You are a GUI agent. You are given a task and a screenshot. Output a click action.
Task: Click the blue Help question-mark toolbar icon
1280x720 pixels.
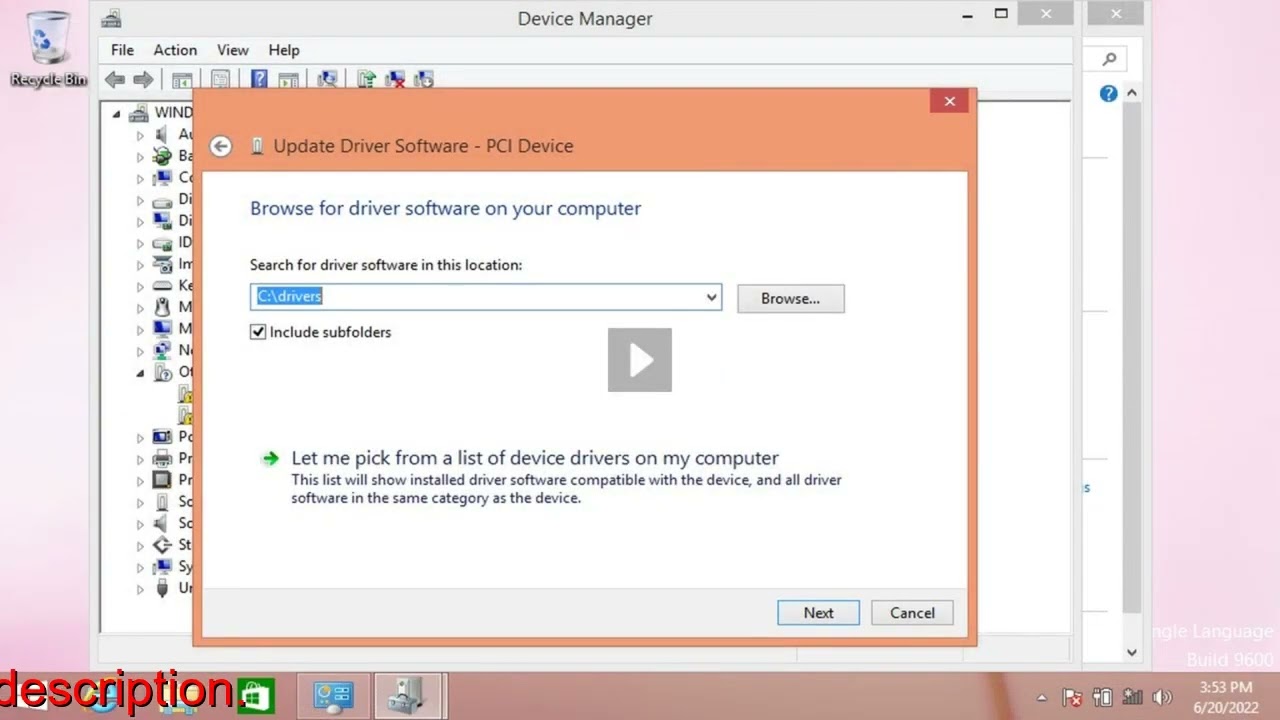click(x=259, y=80)
